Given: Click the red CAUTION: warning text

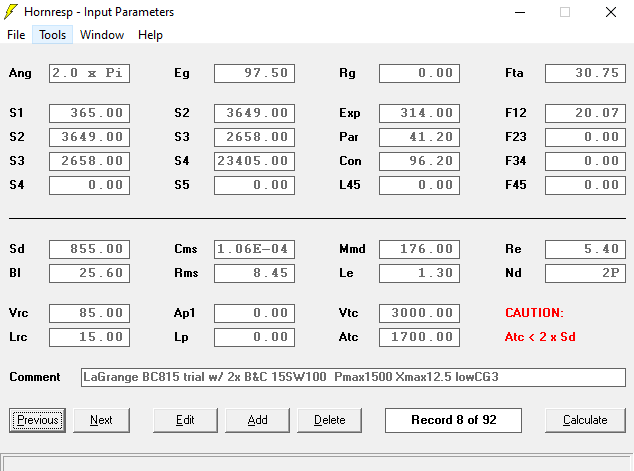Looking at the screenshot, I should tap(534, 313).
